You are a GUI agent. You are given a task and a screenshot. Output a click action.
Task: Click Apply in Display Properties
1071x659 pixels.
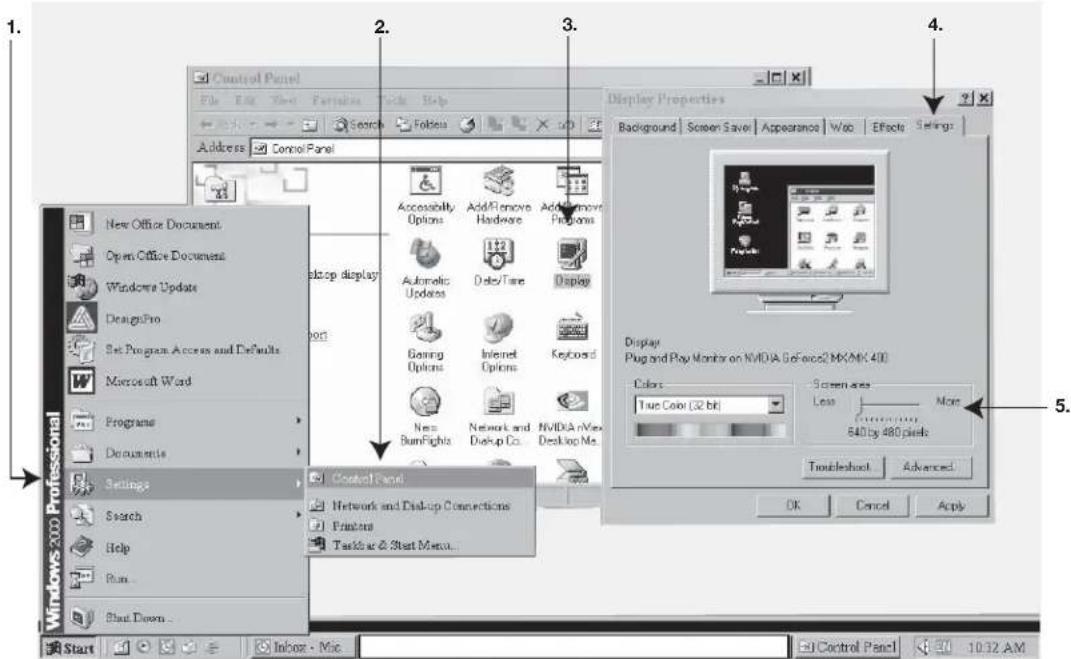[x=951, y=505]
